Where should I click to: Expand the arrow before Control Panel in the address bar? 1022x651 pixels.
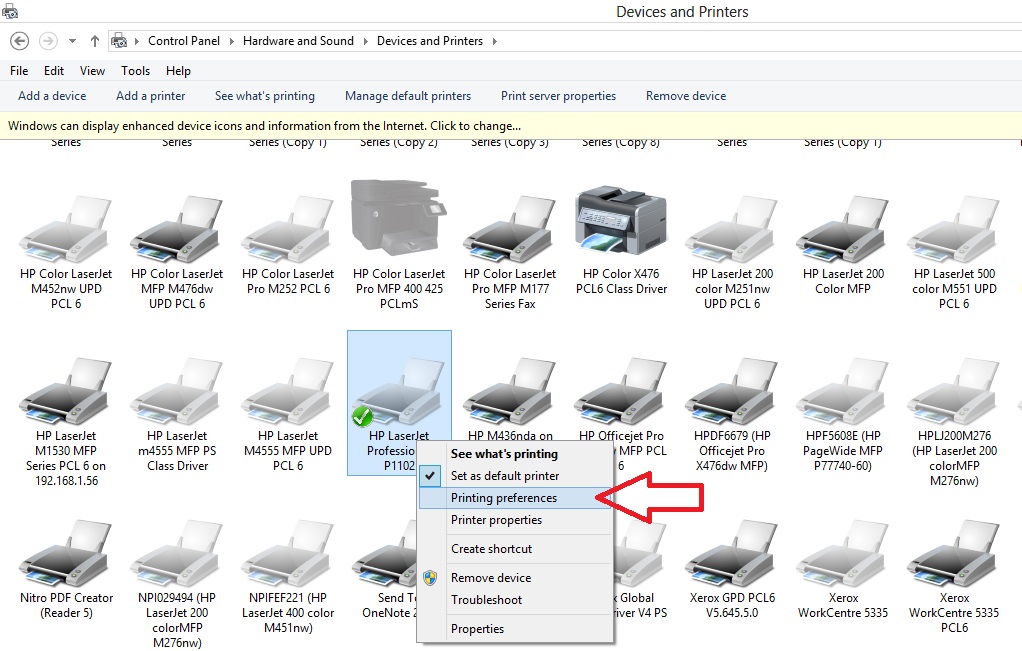(137, 41)
